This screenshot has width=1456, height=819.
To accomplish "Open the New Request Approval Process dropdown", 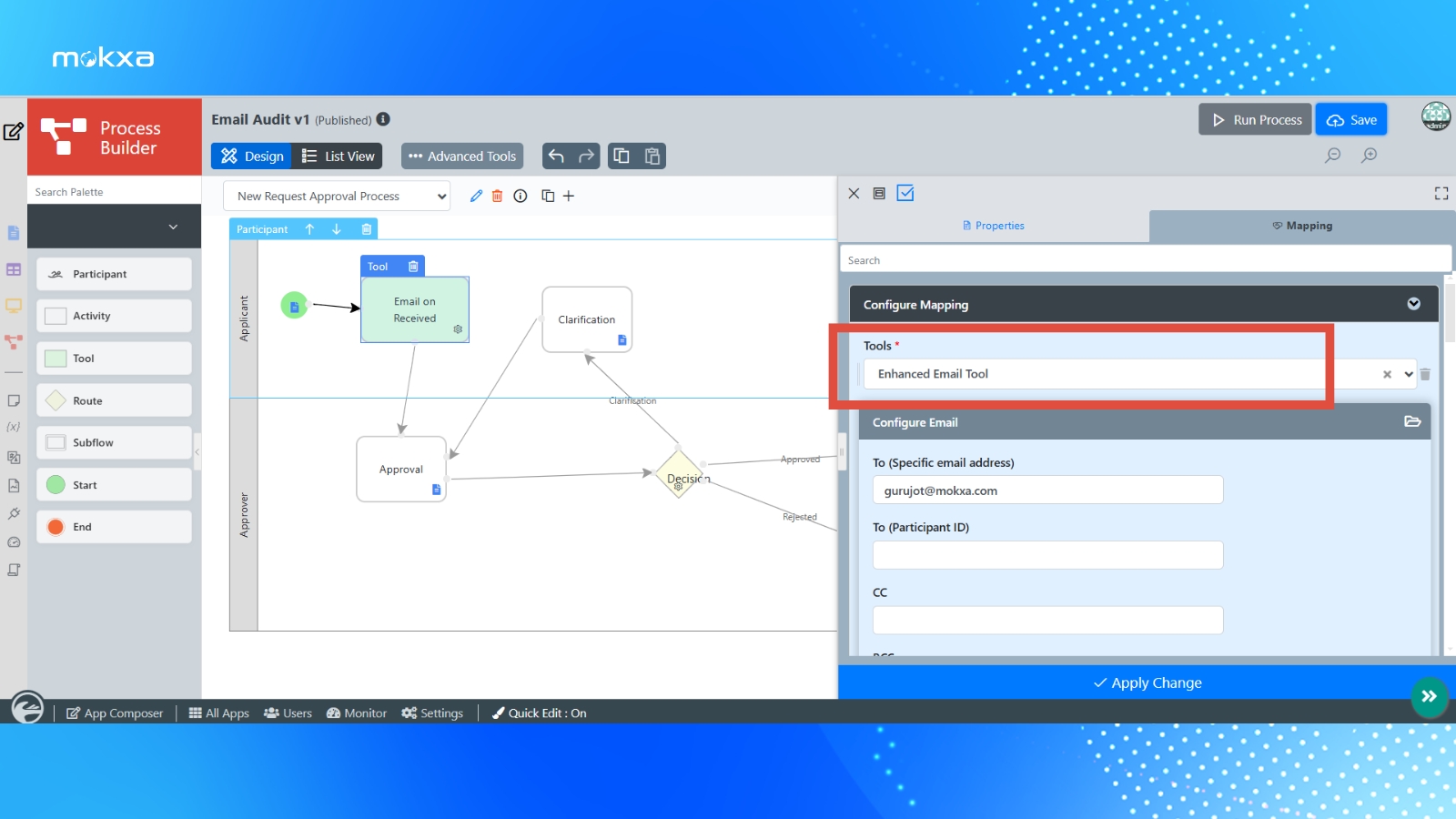I will point(337,197).
